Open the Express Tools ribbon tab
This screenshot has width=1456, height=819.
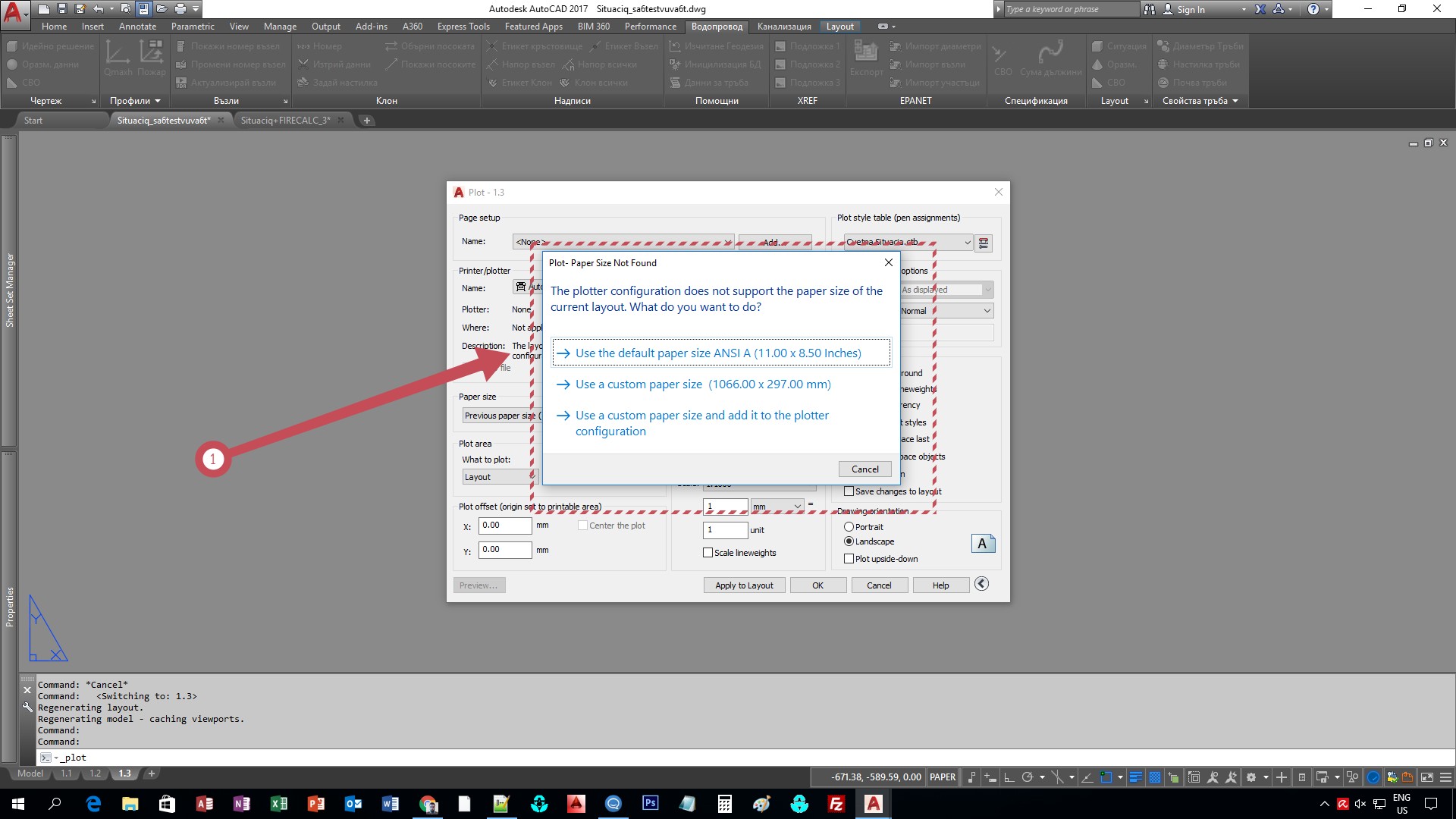[x=463, y=27]
